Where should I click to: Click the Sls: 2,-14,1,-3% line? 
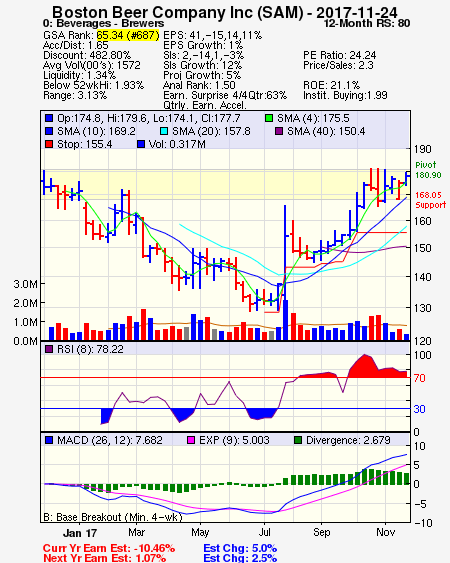[x=204, y=55]
